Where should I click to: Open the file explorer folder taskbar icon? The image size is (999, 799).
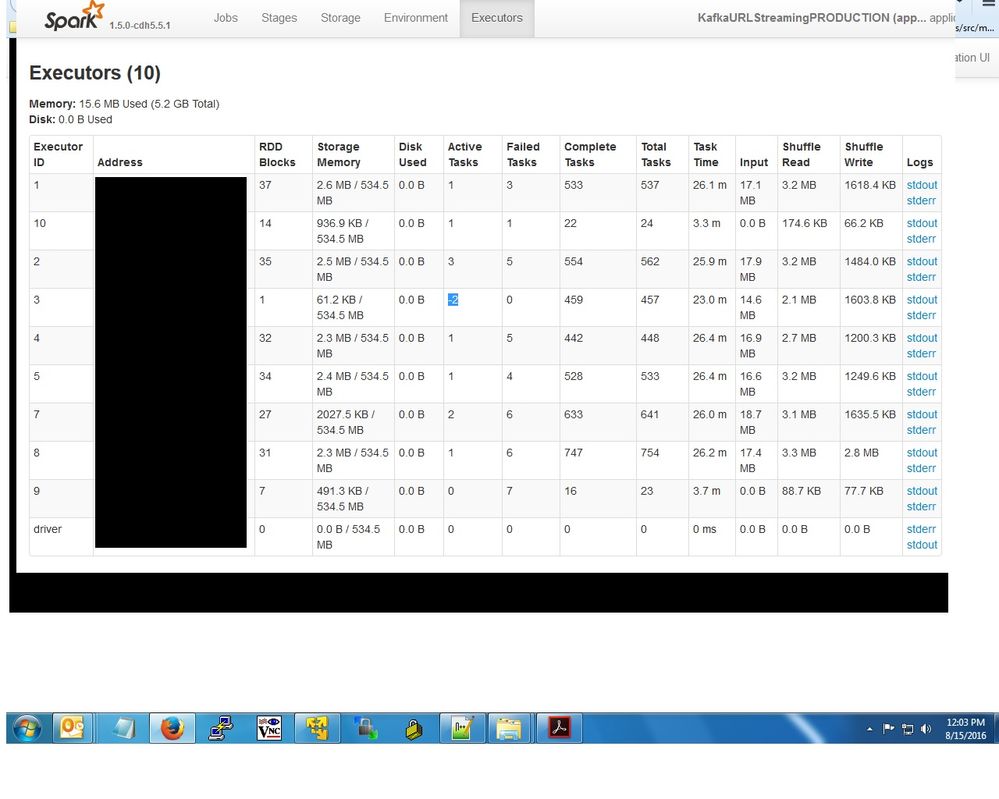coord(508,728)
